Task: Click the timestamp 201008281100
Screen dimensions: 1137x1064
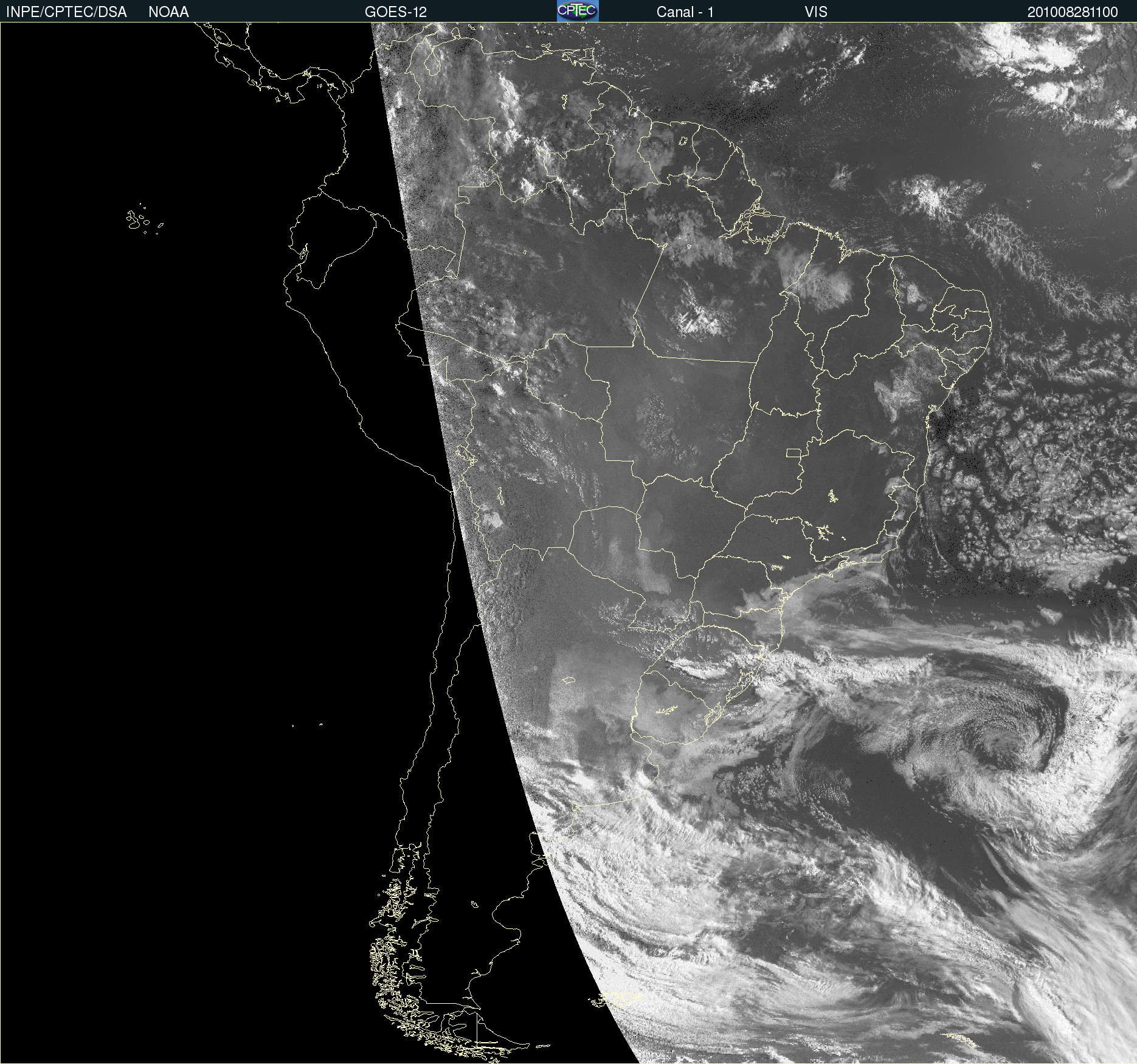Action: (x=1073, y=12)
